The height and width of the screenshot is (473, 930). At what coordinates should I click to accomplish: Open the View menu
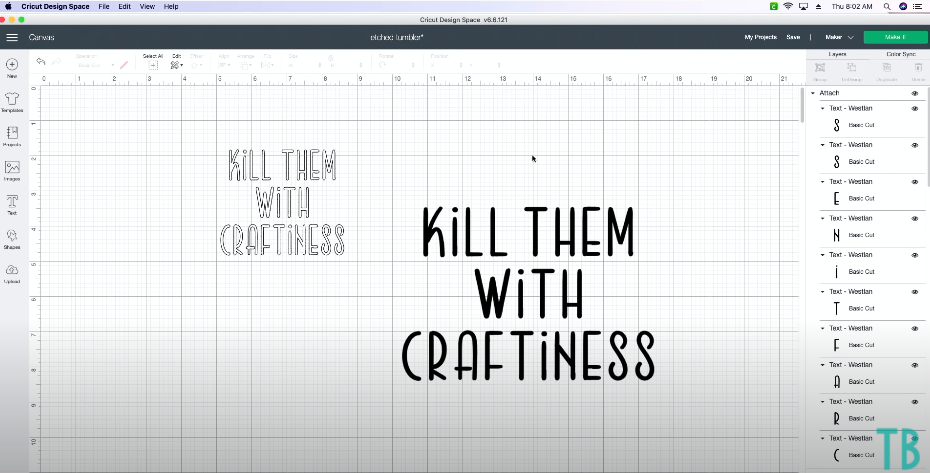pos(147,7)
